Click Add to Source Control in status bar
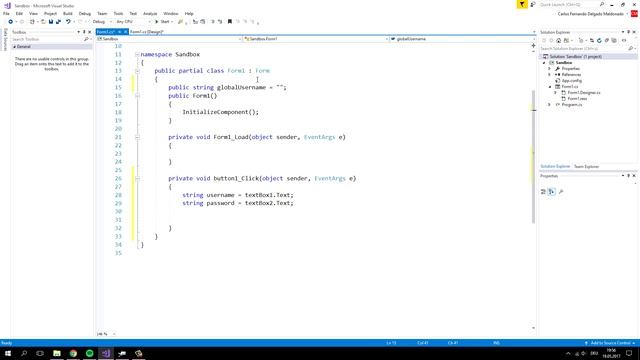This screenshot has height=360, width=640. pos(610,343)
